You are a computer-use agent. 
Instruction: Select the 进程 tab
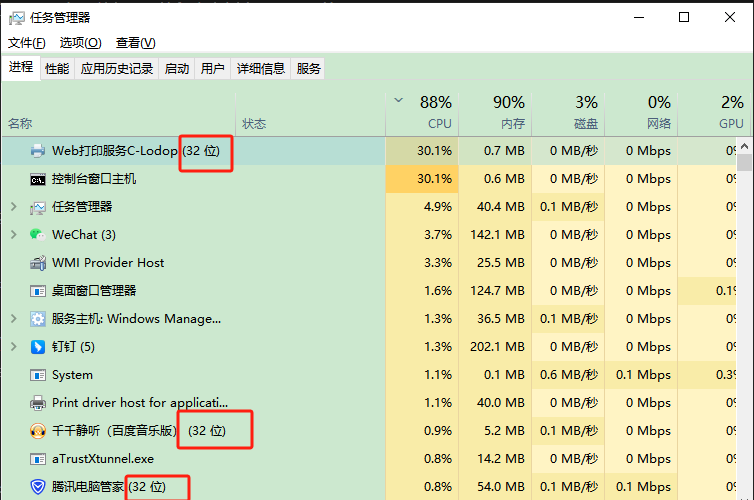(21, 67)
